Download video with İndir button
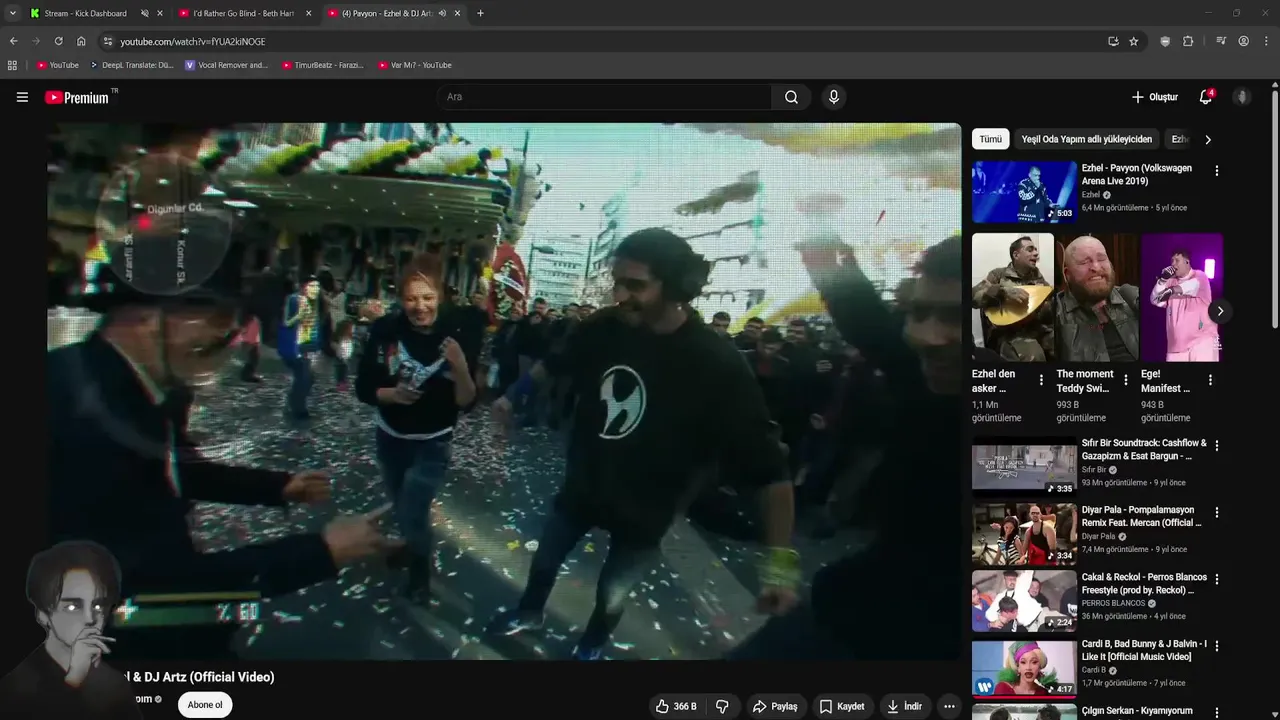 click(904, 706)
